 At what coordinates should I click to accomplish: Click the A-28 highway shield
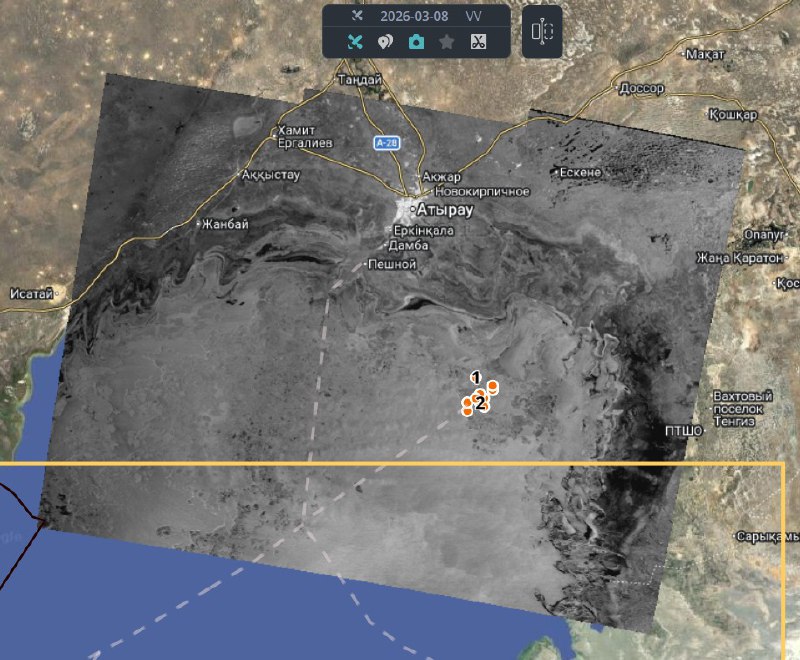pyautogui.click(x=387, y=143)
